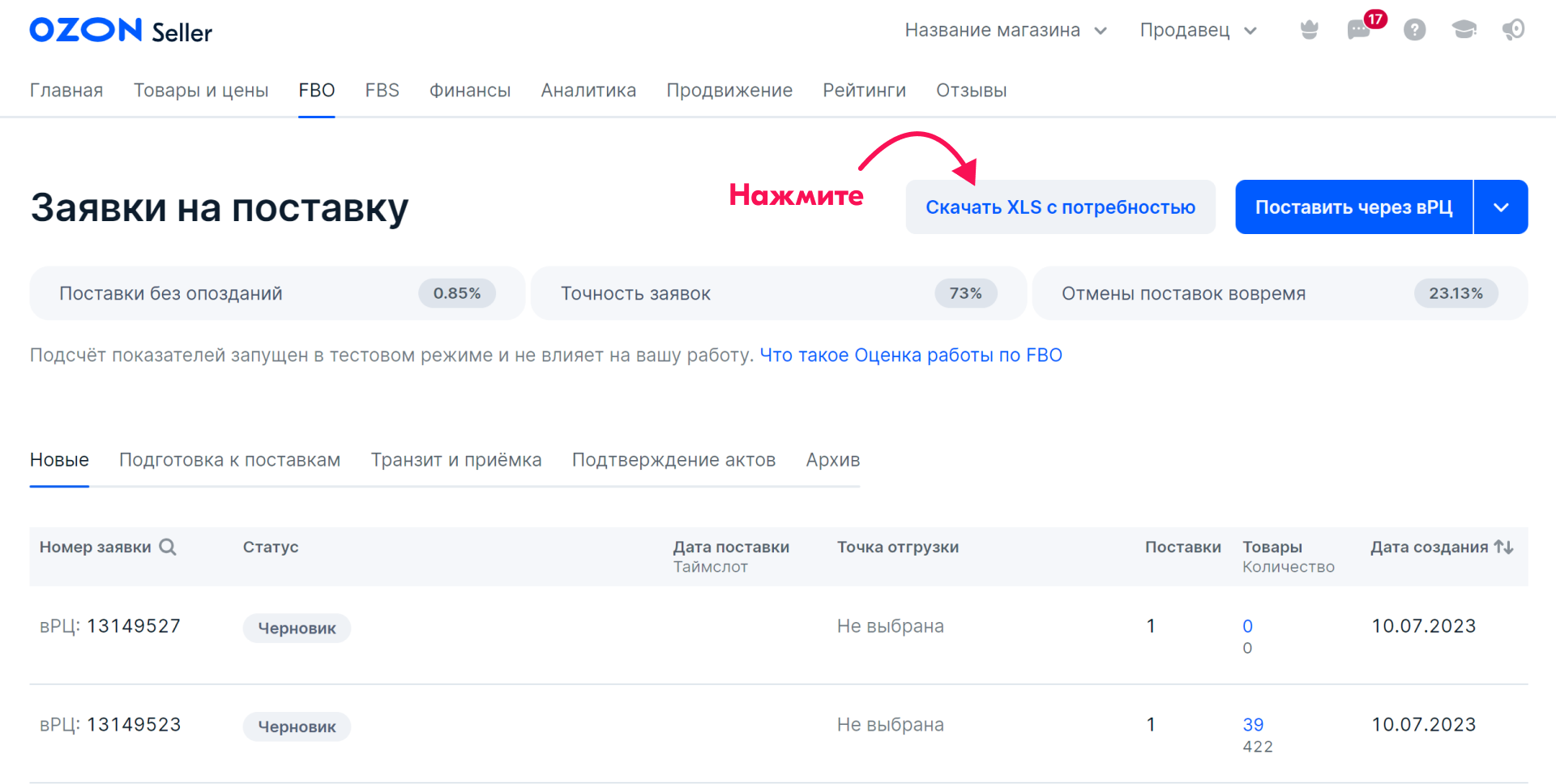The image size is (1556, 784).
Task: Click quantity 422 in request 13149523
Action: (x=1258, y=747)
